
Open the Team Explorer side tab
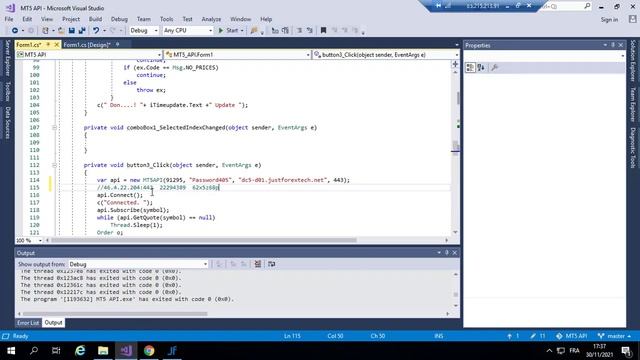(633, 104)
